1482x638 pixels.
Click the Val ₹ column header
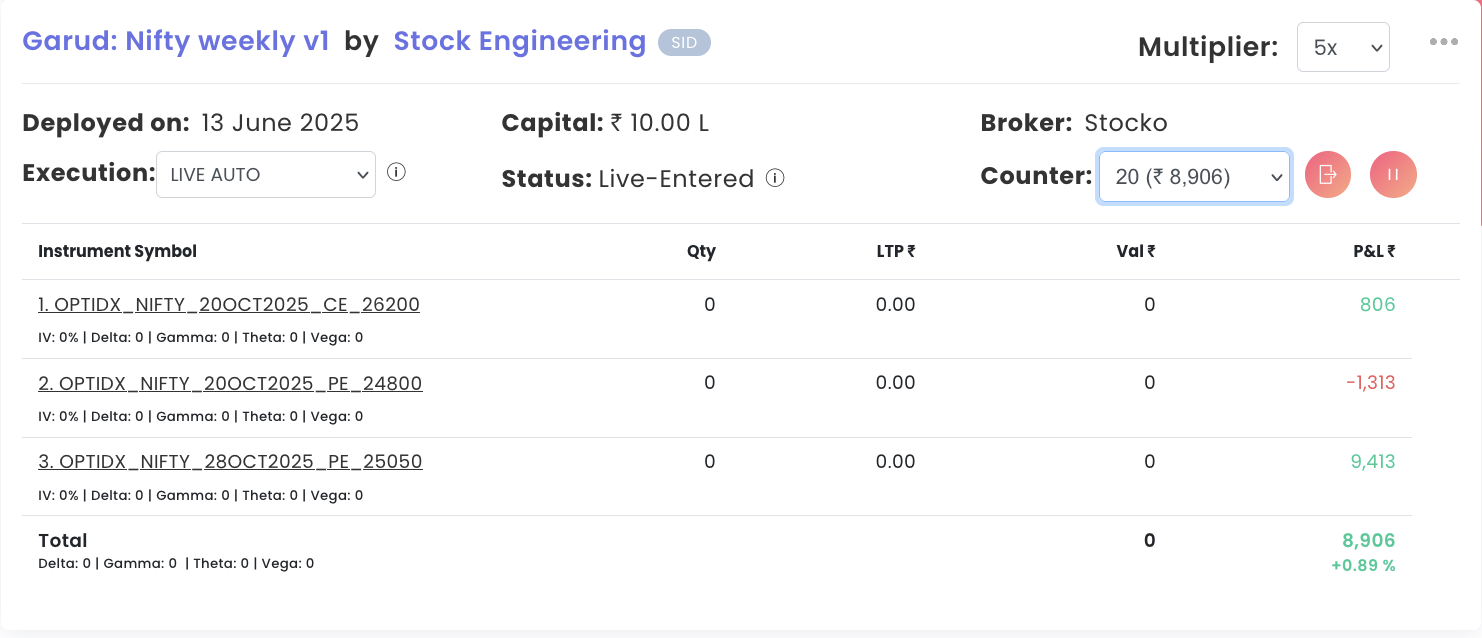pos(1135,251)
